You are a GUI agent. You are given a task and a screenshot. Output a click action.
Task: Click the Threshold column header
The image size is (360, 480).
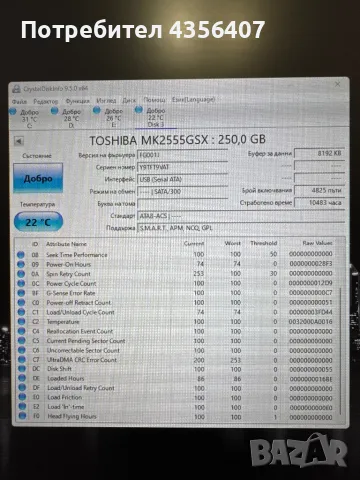pos(264,243)
